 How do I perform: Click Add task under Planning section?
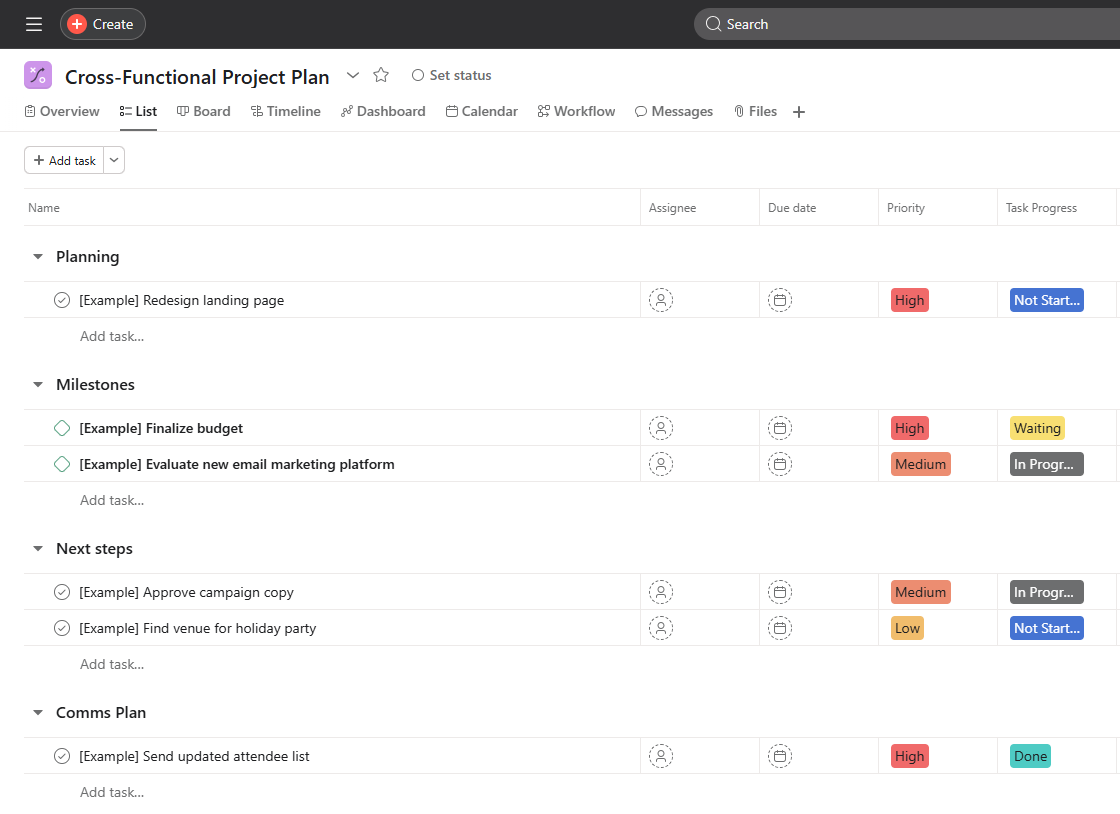click(x=112, y=336)
